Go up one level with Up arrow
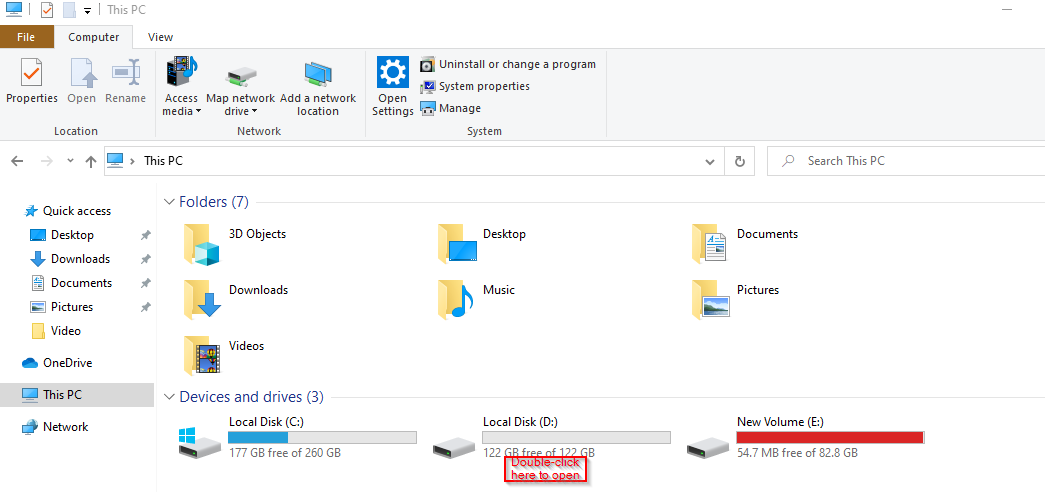 pyautogui.click(x=91, y=161)
